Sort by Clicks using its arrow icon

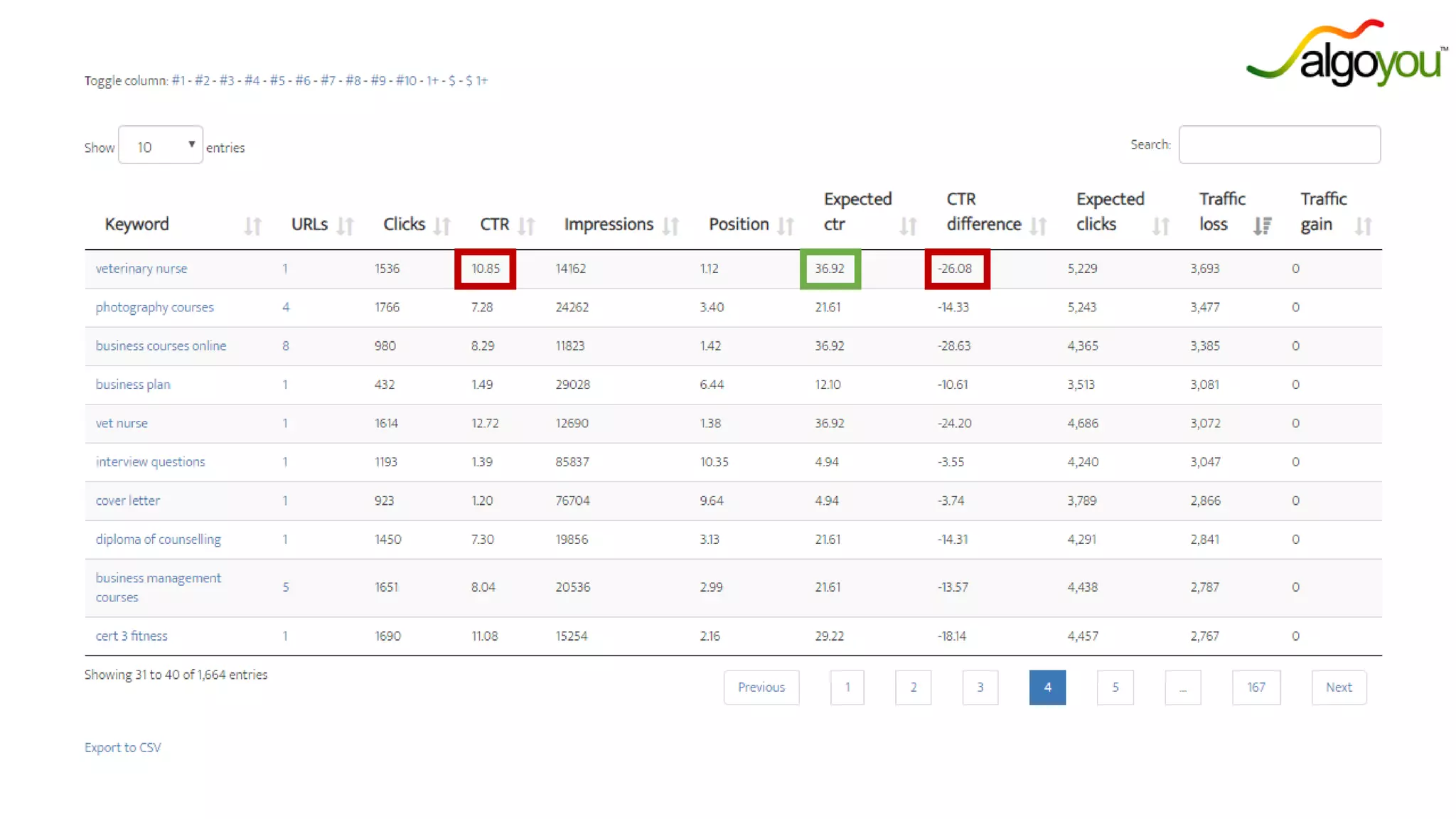[442, 226]
